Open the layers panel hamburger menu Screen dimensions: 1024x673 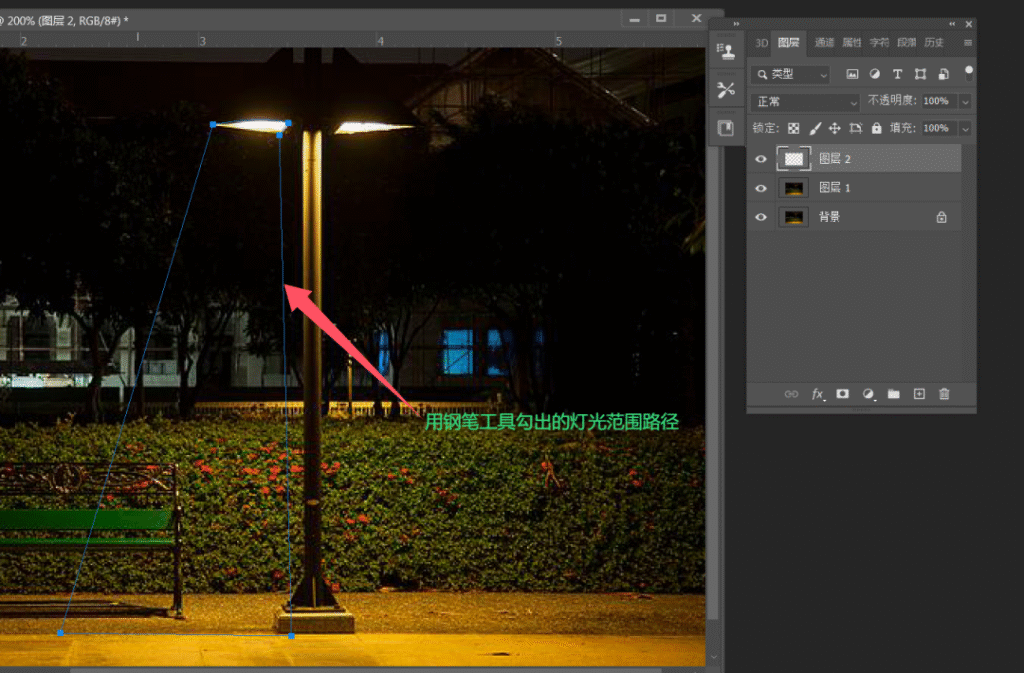(x=968, y=43)
